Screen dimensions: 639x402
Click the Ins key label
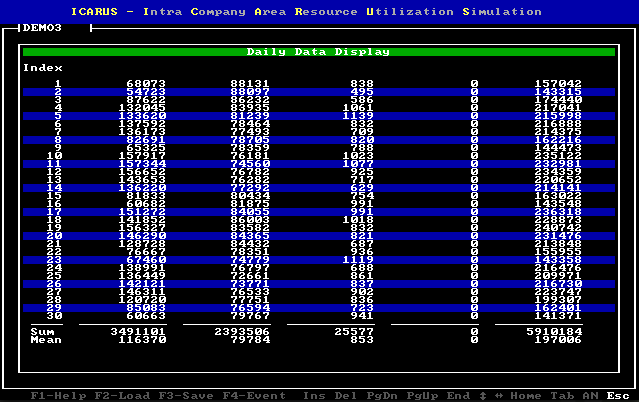coord(315,395)
